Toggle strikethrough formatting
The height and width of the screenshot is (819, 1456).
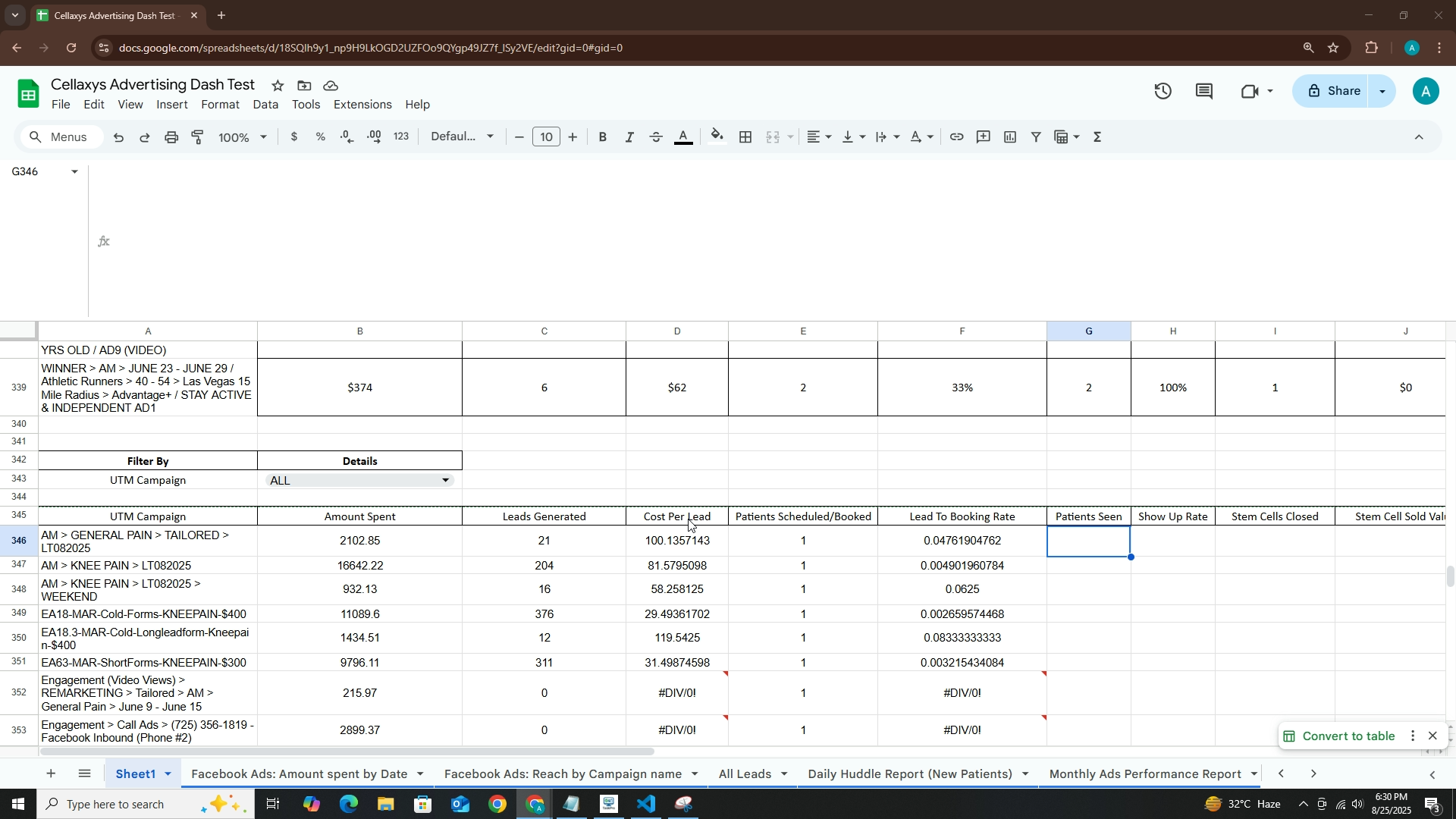tap(657, 137)
